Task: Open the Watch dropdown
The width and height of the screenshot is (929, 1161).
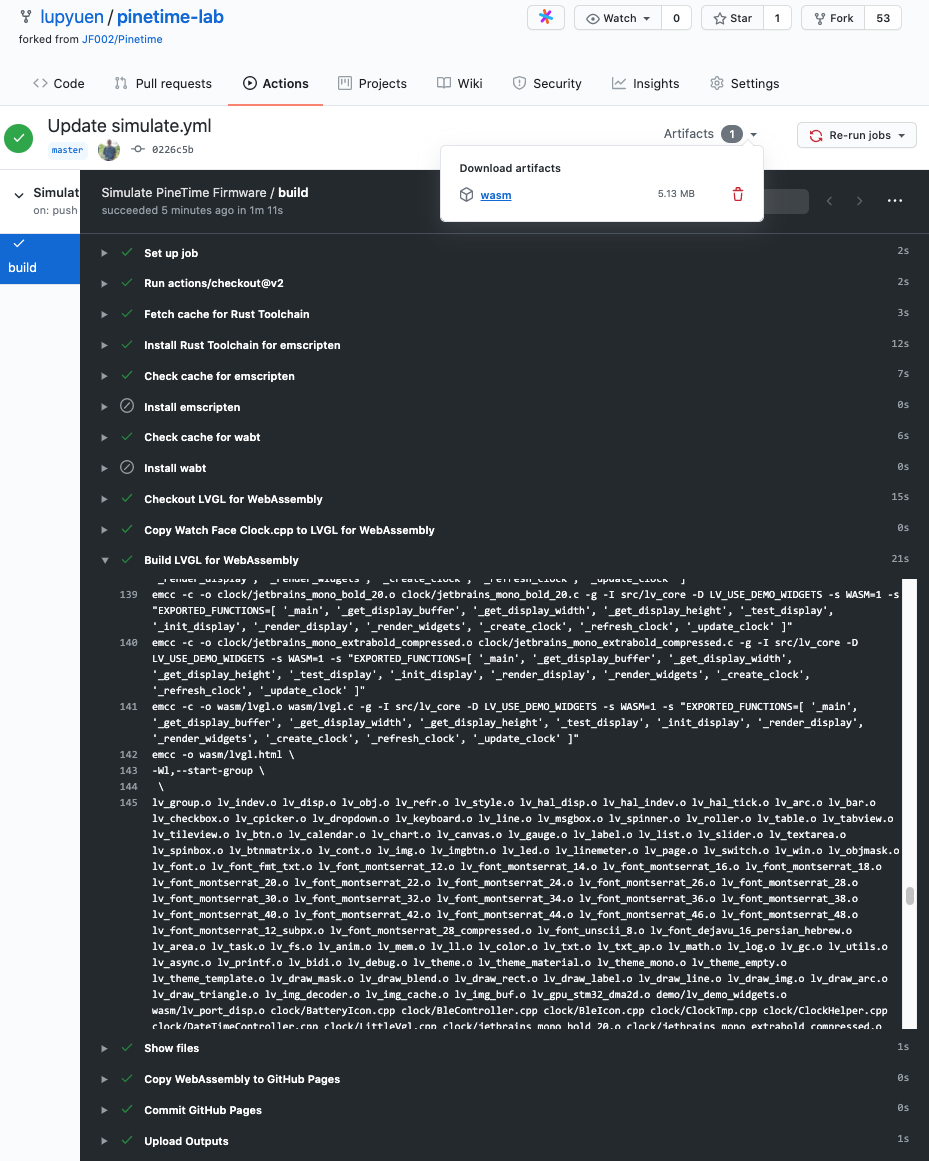Action: click(x=618, y=18)
